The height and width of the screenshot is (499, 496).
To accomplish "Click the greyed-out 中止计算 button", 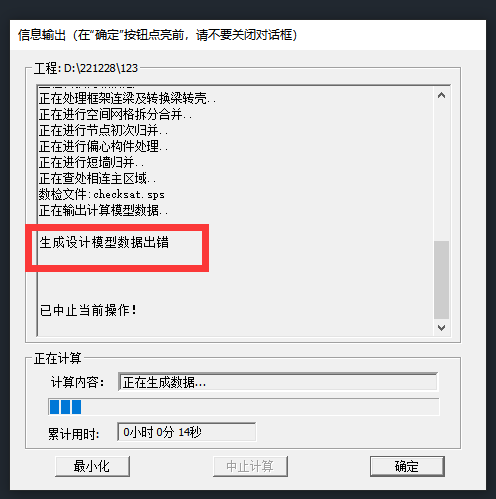I will [250, 466].
